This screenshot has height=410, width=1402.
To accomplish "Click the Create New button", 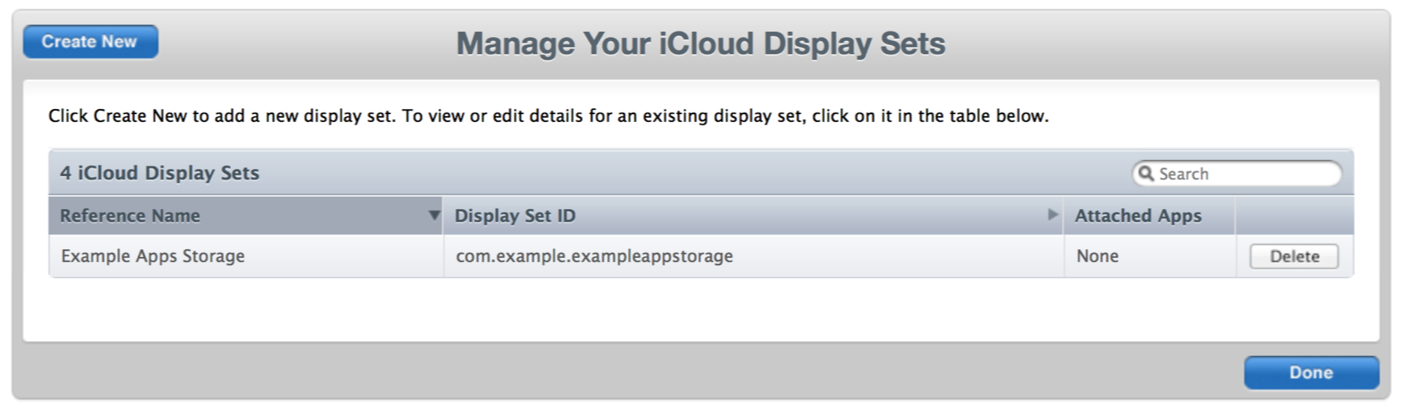I will click(x=90, y=42).
